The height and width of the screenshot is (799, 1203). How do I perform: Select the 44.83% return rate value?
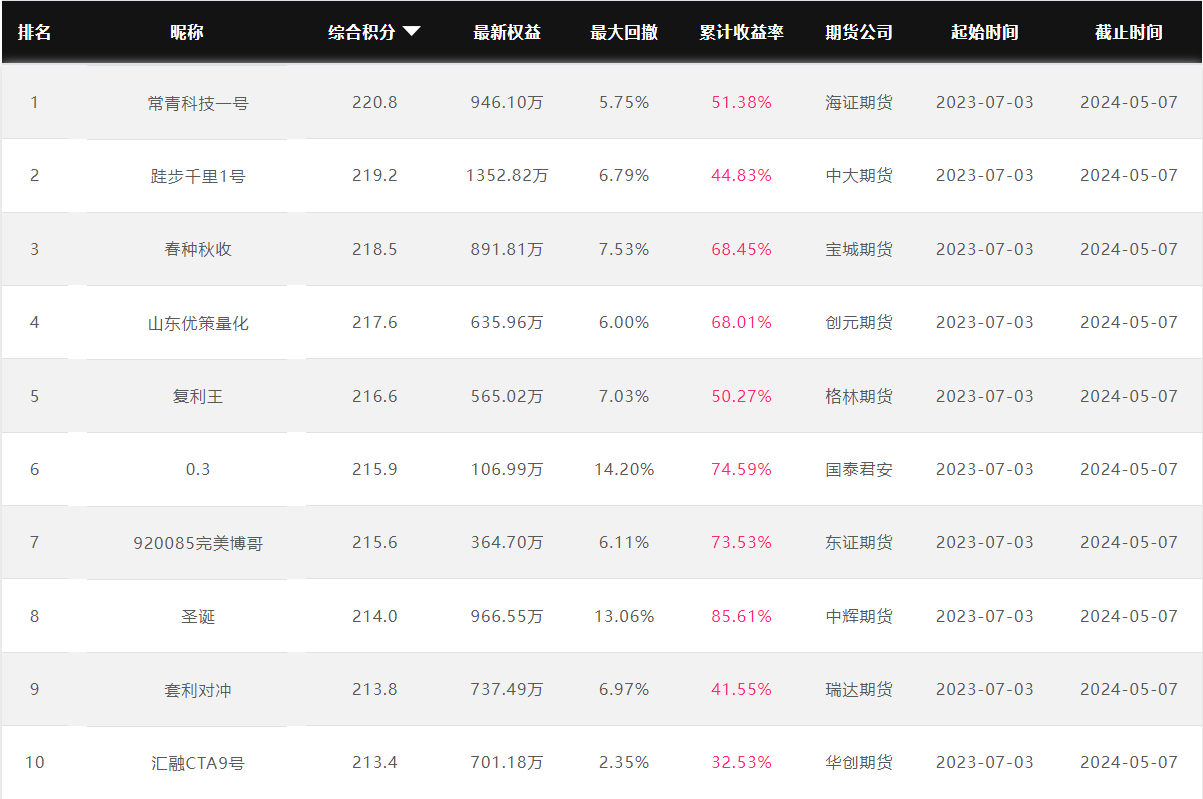(x=742, y=175)
